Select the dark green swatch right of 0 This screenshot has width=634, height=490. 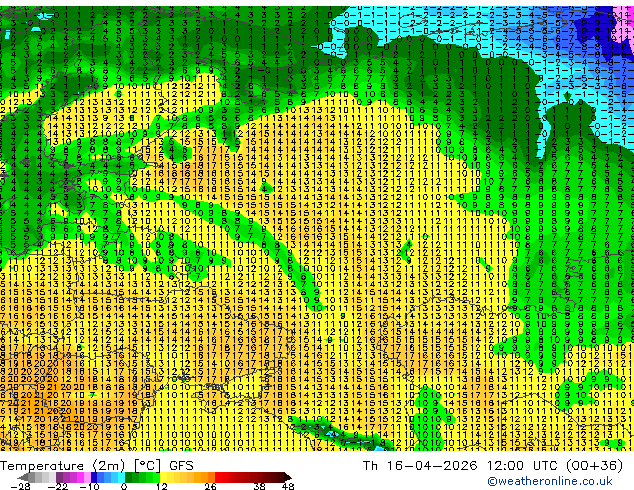click(129, 477)
